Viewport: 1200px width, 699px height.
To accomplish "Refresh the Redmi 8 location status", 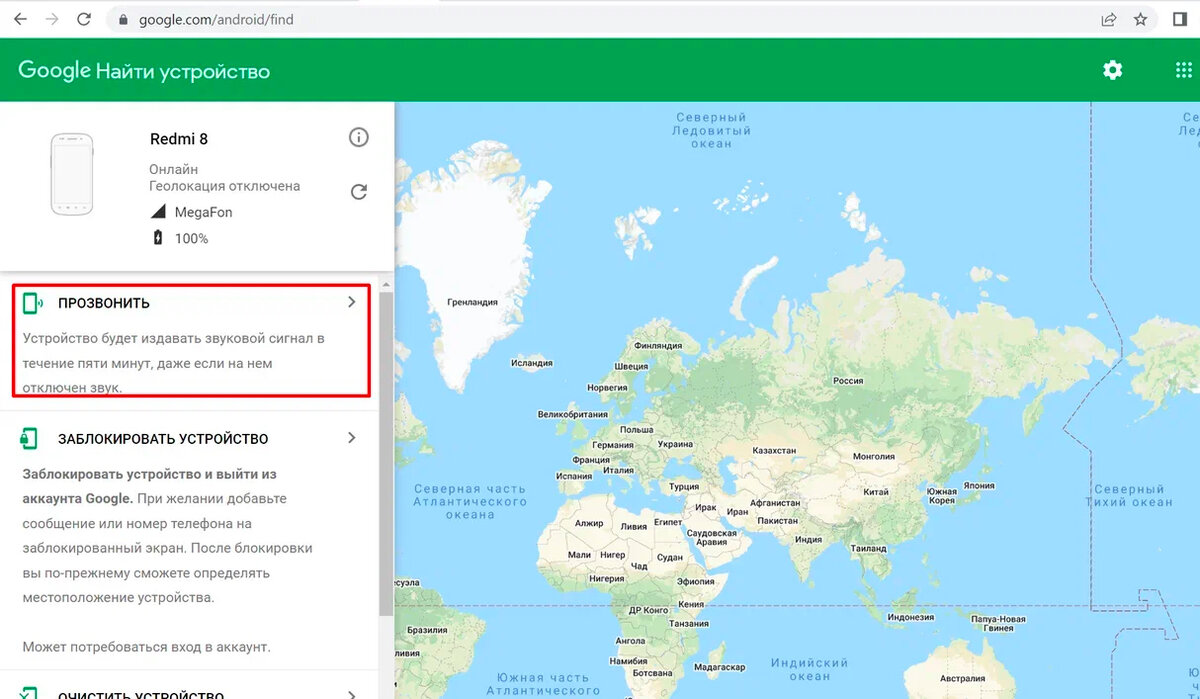I will 359,191.
